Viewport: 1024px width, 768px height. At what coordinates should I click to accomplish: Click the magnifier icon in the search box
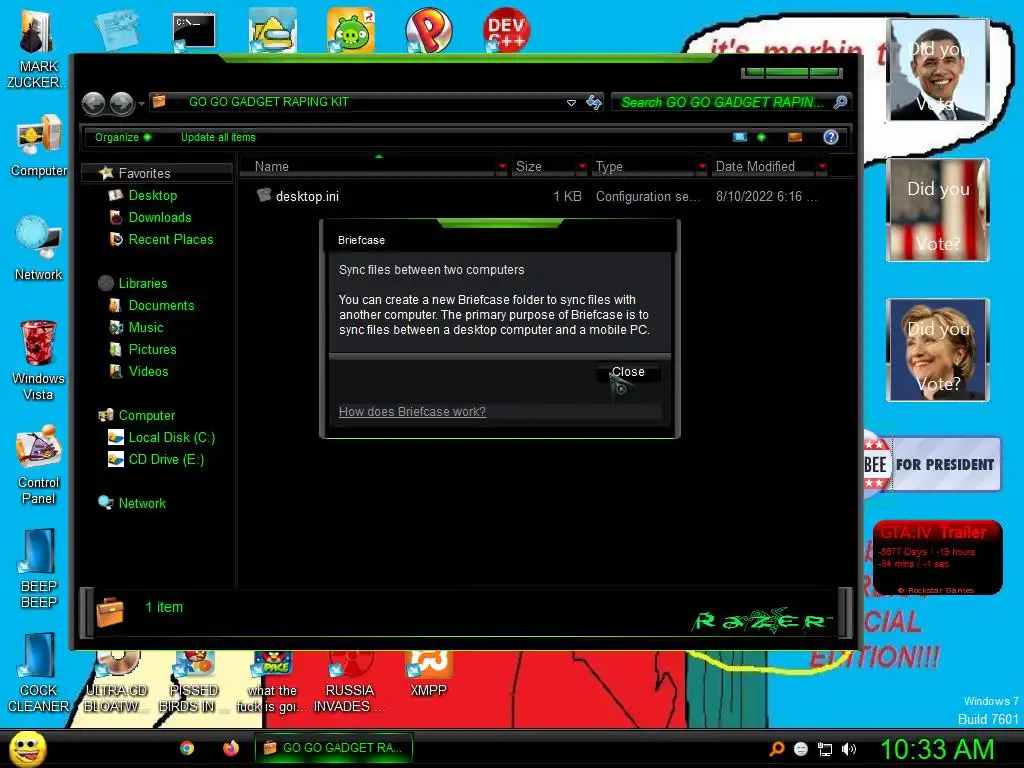point(840,102)
